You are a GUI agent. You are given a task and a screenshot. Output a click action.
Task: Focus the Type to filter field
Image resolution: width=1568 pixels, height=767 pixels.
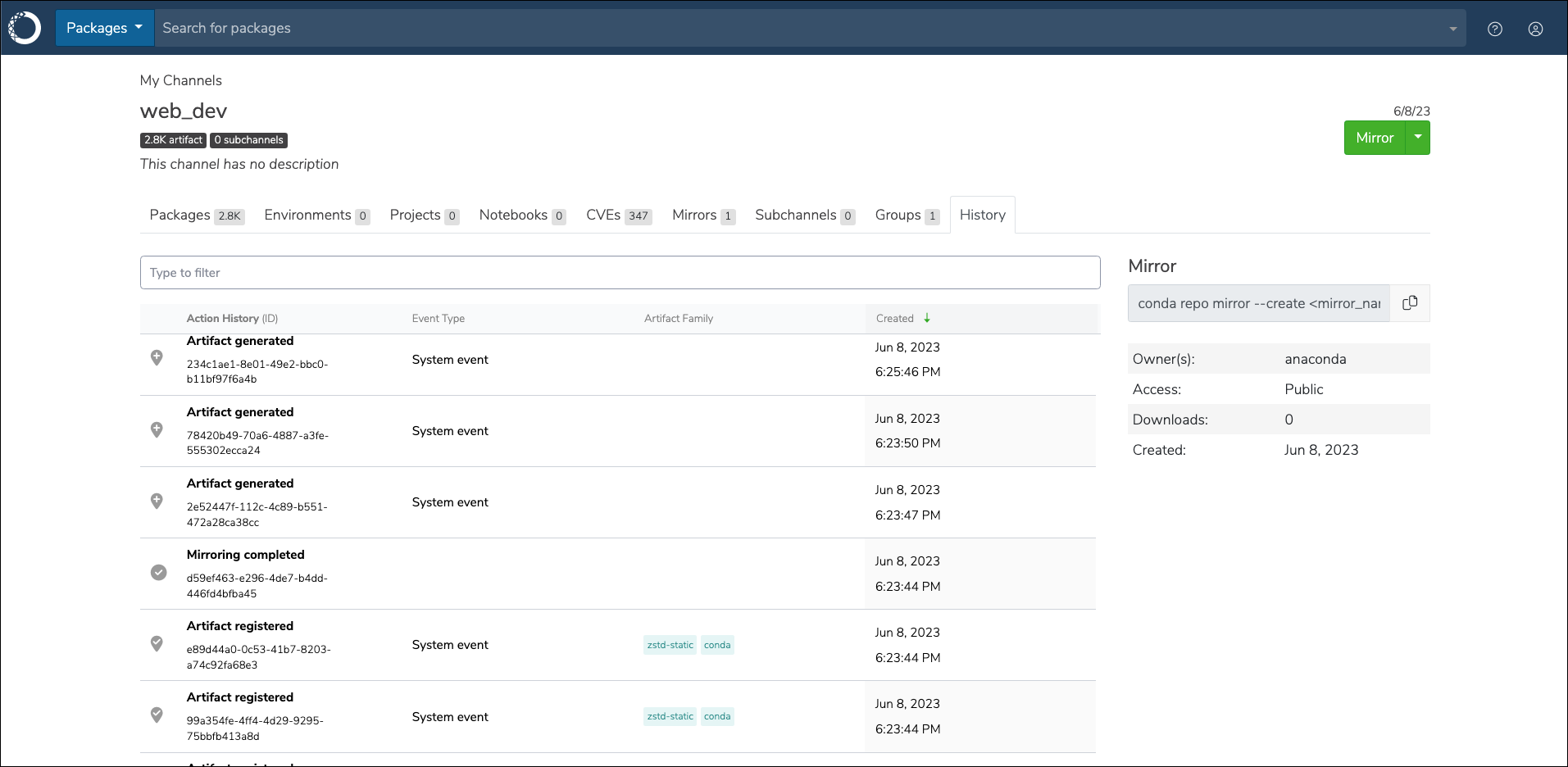coord(620,272)
